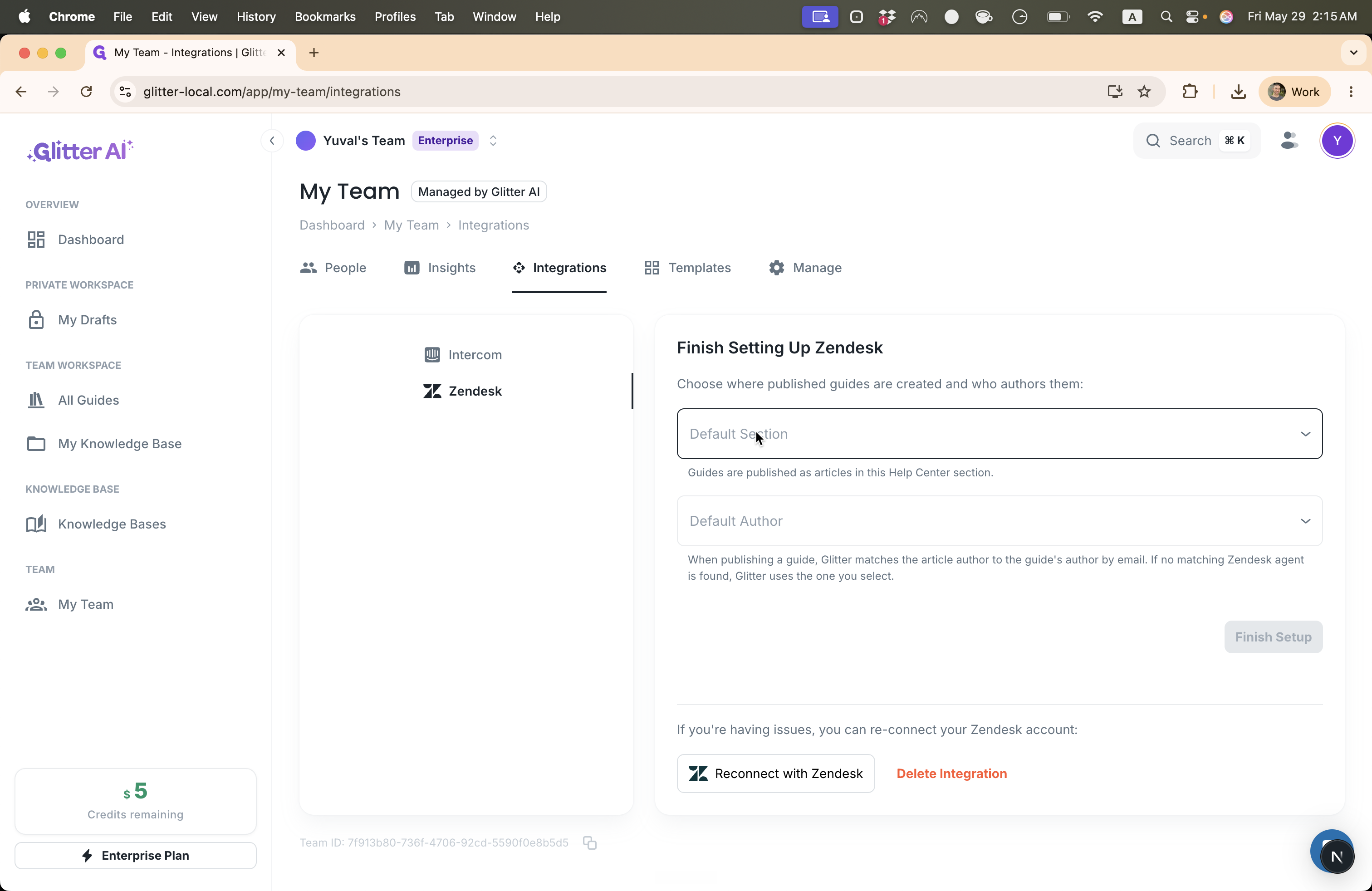Viewport: 1372px width, 891px height.
Task: Select the Intercom integration row
Action: (466, 354)
